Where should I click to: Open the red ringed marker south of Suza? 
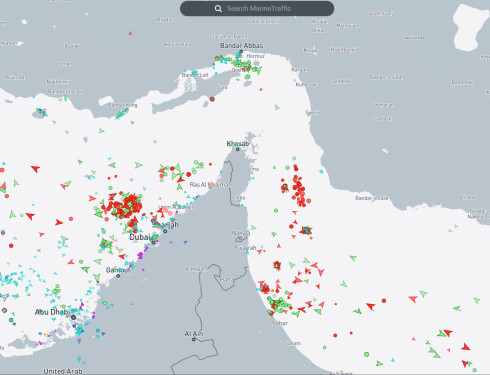pyautogui.click(x=212, y=99)
